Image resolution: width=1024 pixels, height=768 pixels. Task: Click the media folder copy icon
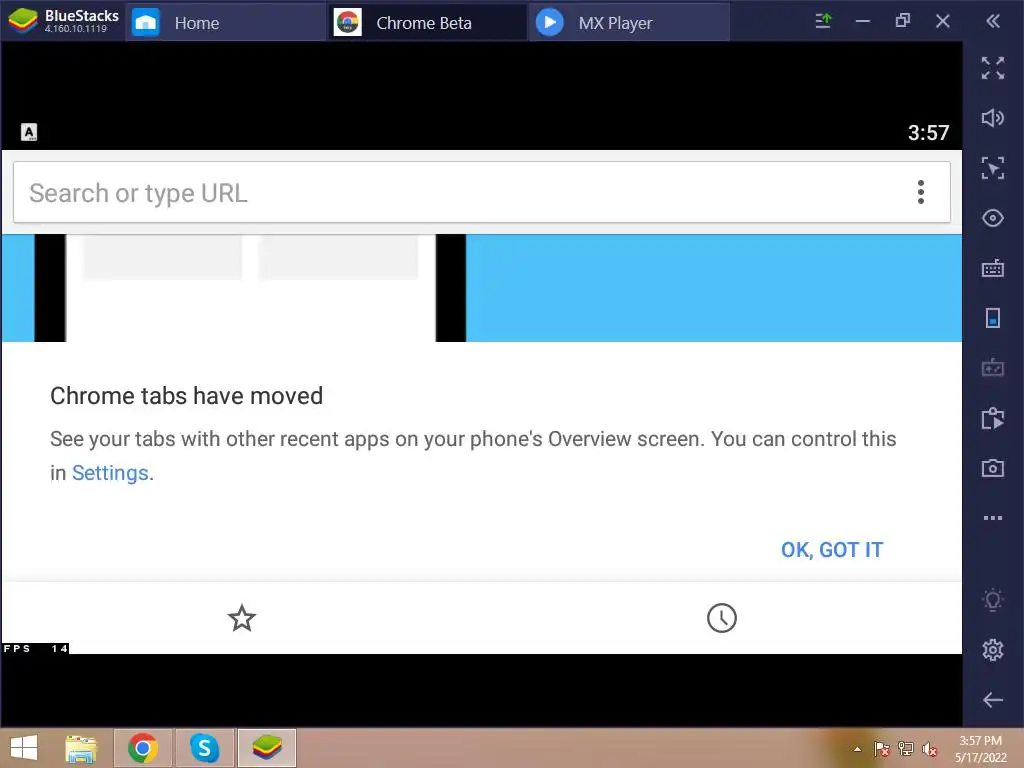click(x=993, y=418)
